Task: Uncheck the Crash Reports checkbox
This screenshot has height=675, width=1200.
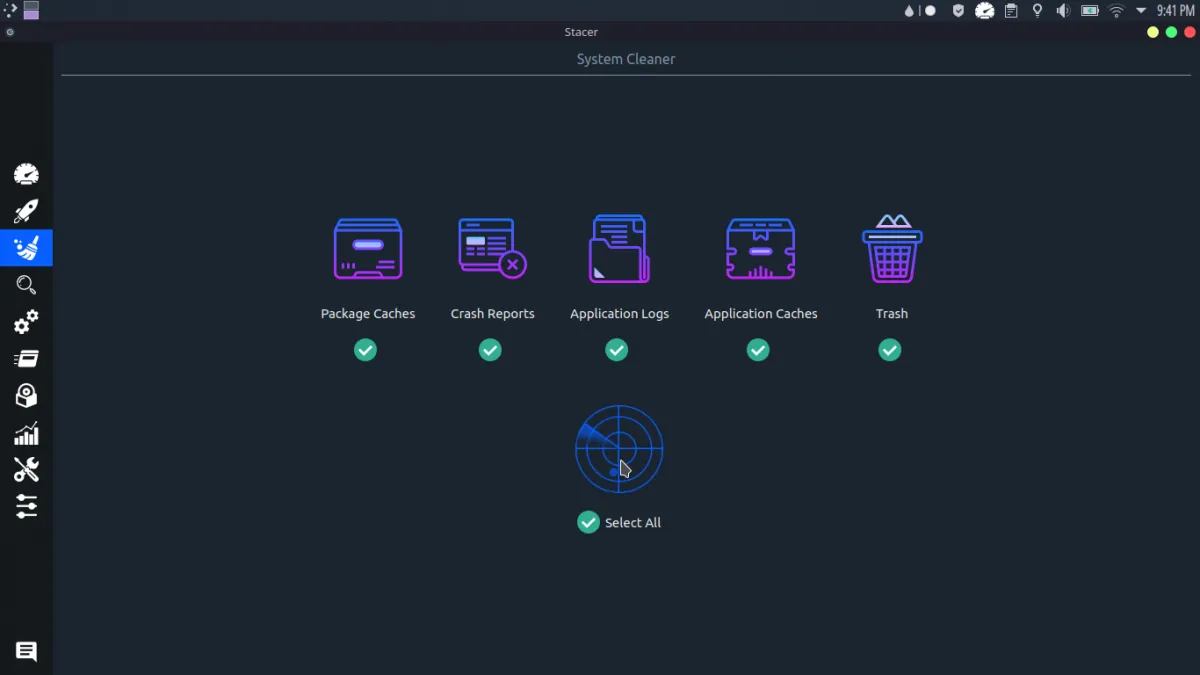Action: [490, 350]
